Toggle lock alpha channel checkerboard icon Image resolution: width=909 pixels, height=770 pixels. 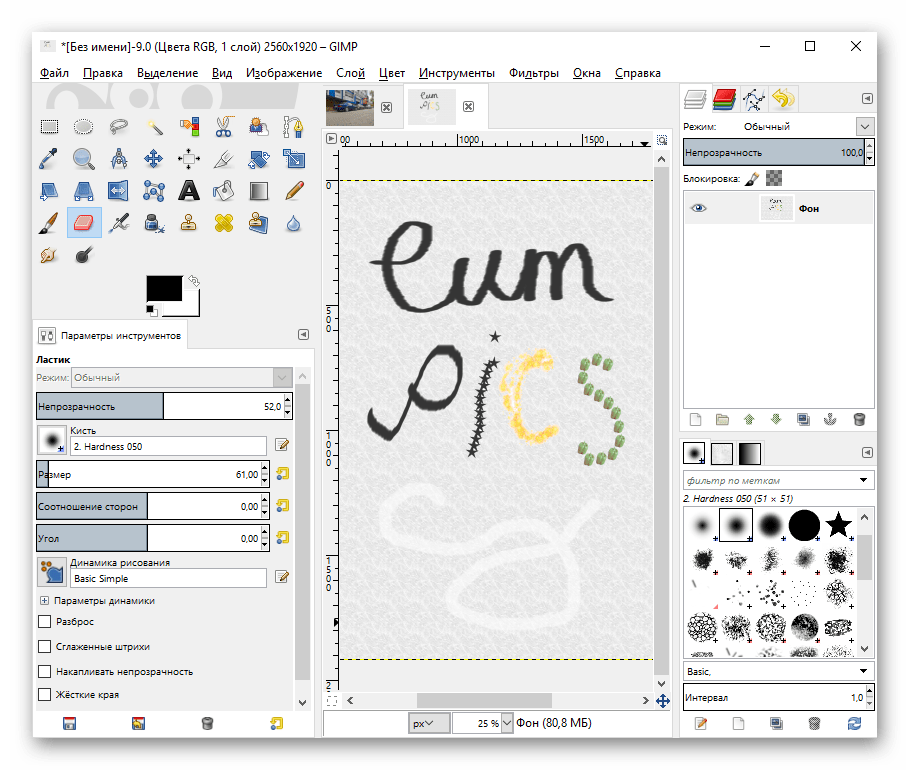[774, 178]
